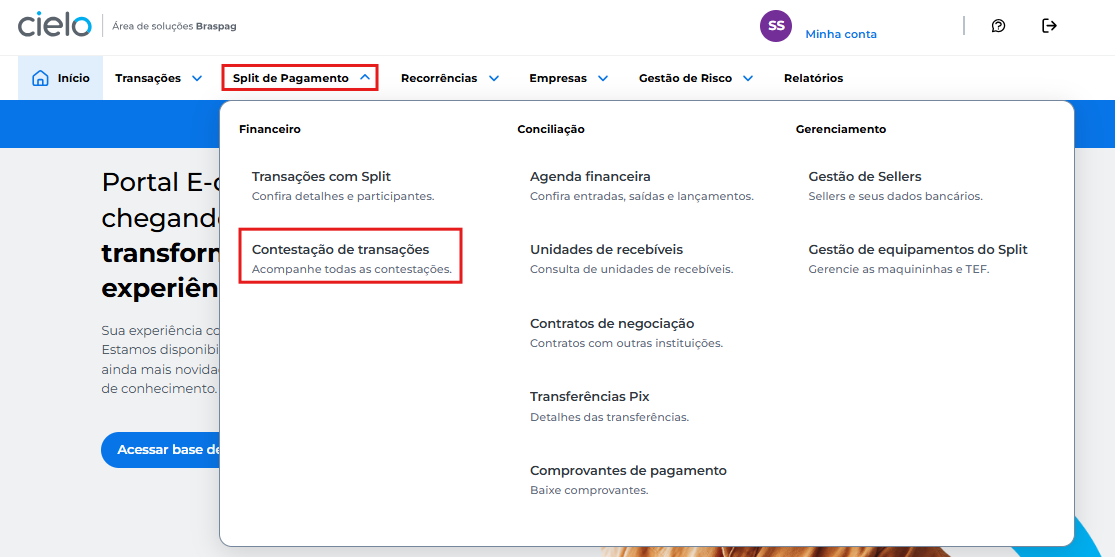Expand the Empresas chevron
Viewport: 1115px width, 557px height.
603,78
